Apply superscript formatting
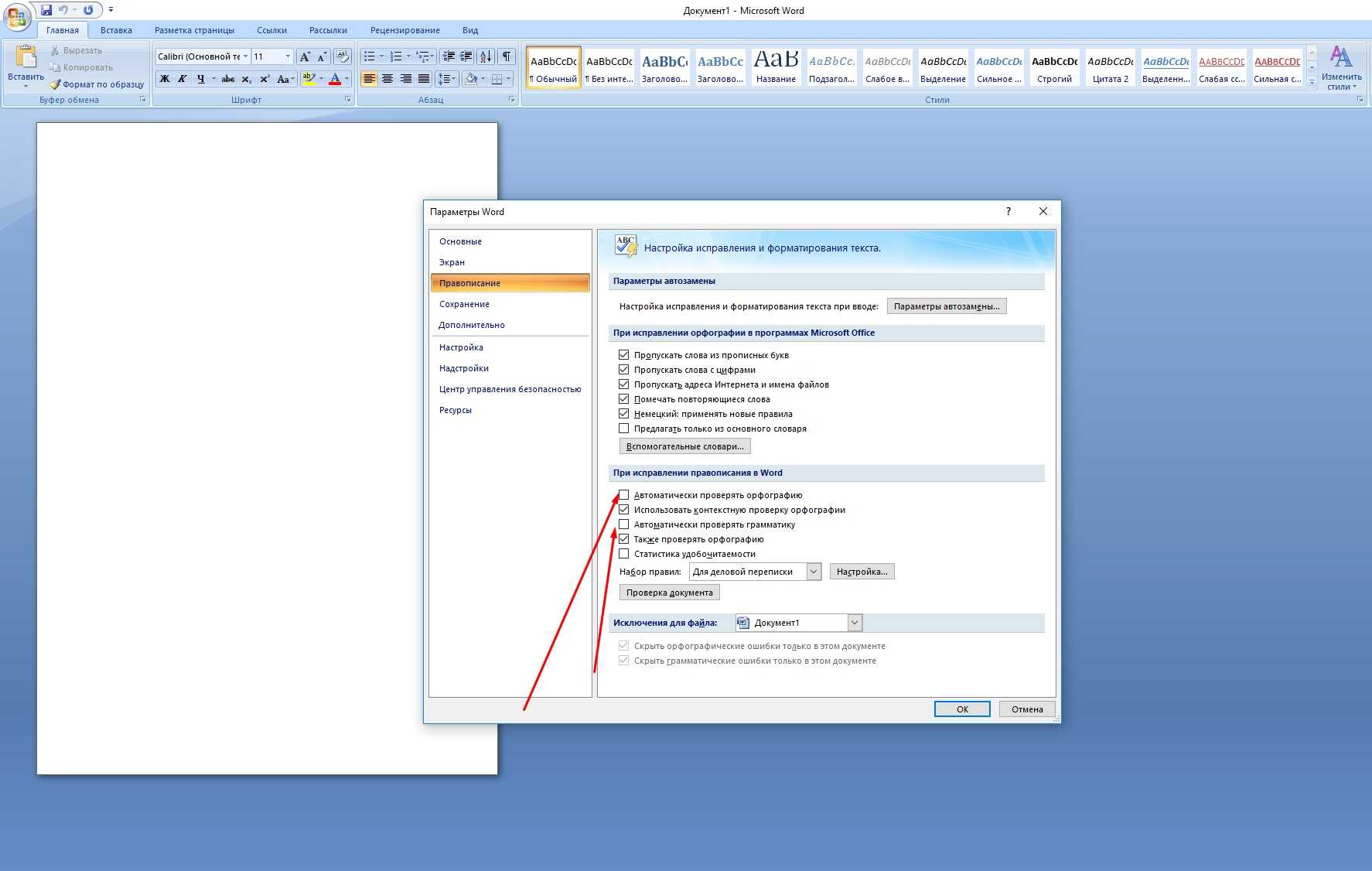 click(x=265, y=79)
